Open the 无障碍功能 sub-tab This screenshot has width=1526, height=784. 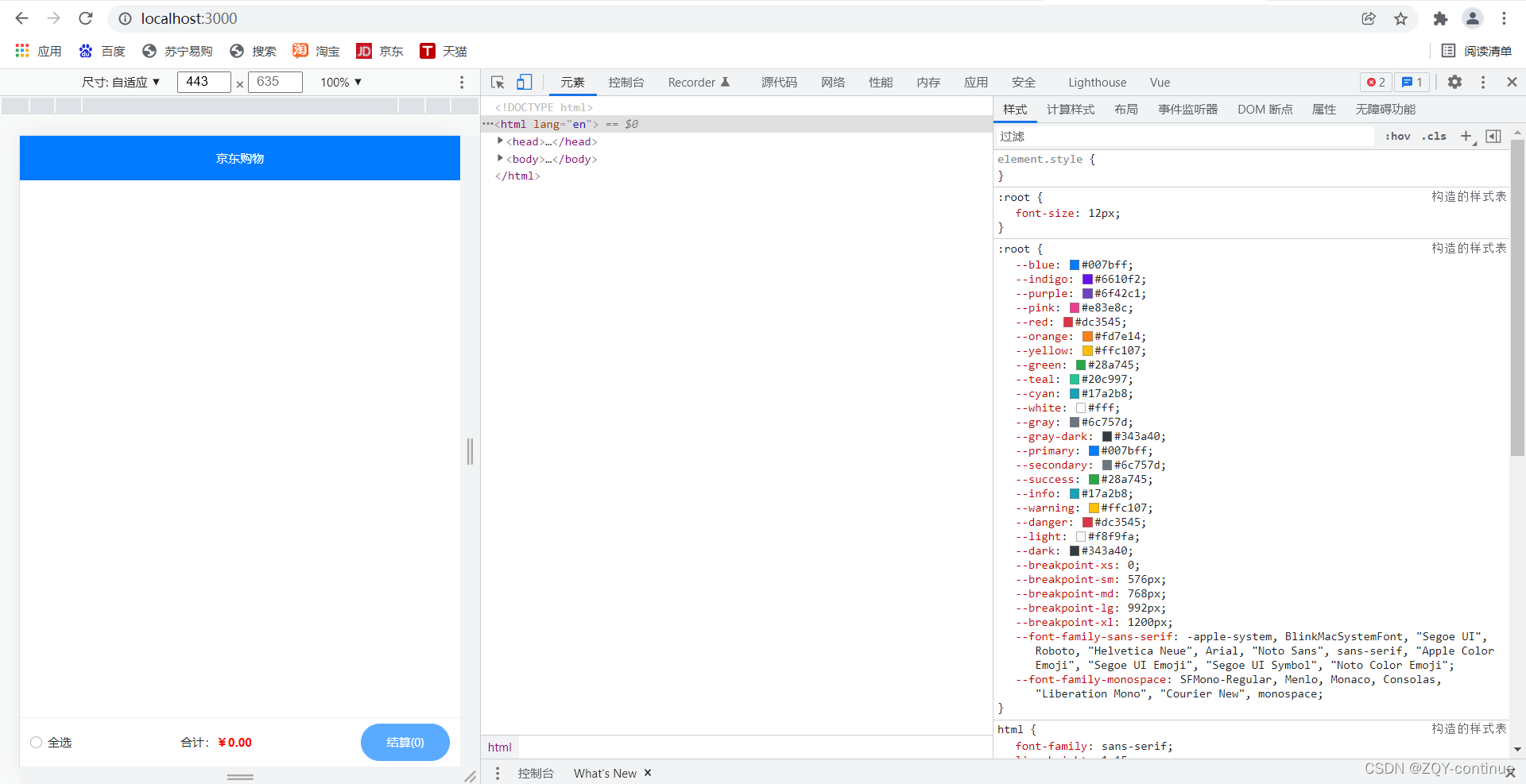(1385, 110)
